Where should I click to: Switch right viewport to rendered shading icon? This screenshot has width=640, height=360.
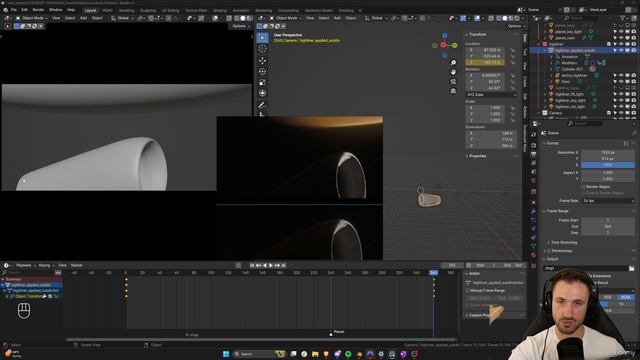tap(517, 18)
